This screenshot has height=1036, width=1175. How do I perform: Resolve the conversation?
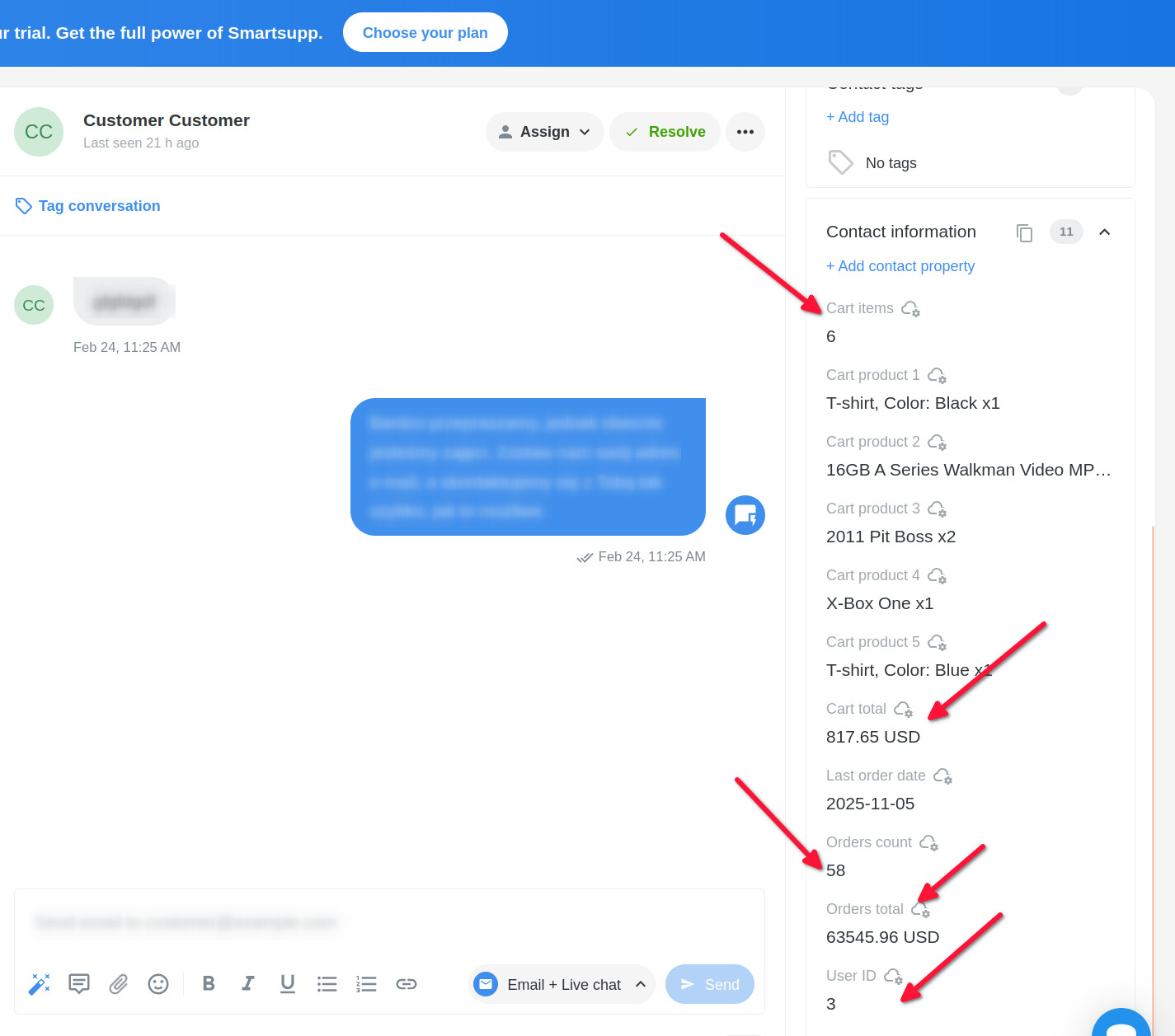point(665,132)
